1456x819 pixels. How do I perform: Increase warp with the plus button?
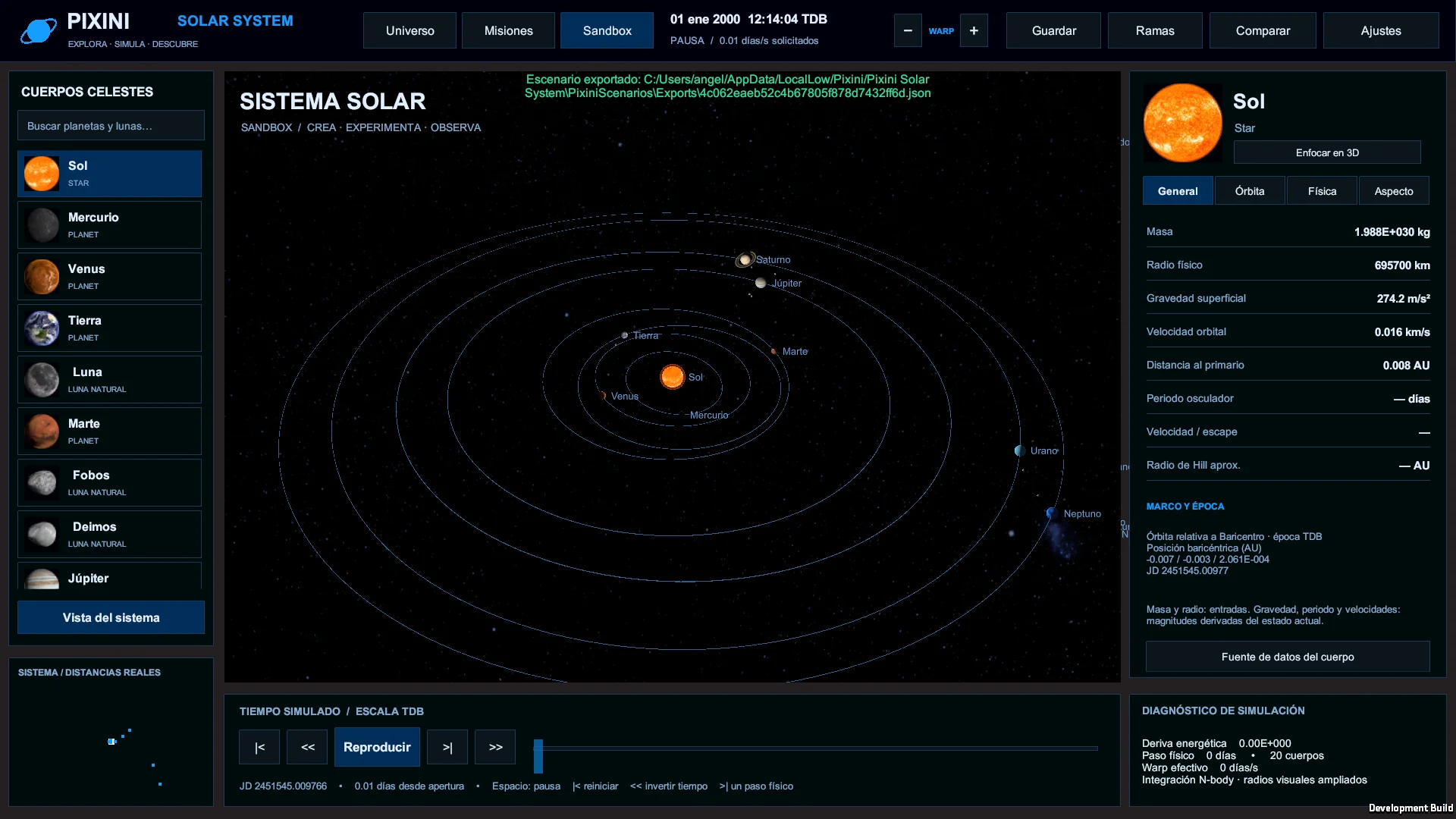click(974, 30)
